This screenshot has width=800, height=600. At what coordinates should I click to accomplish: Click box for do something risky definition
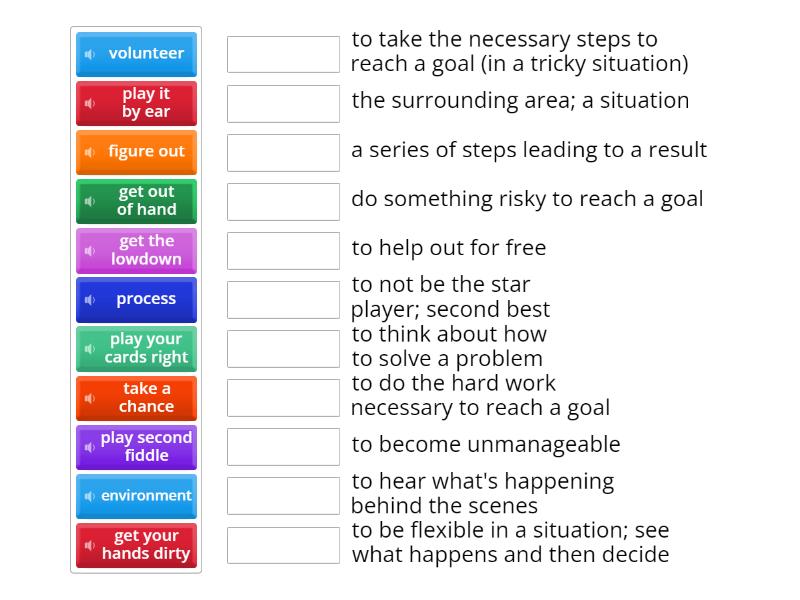283,202
